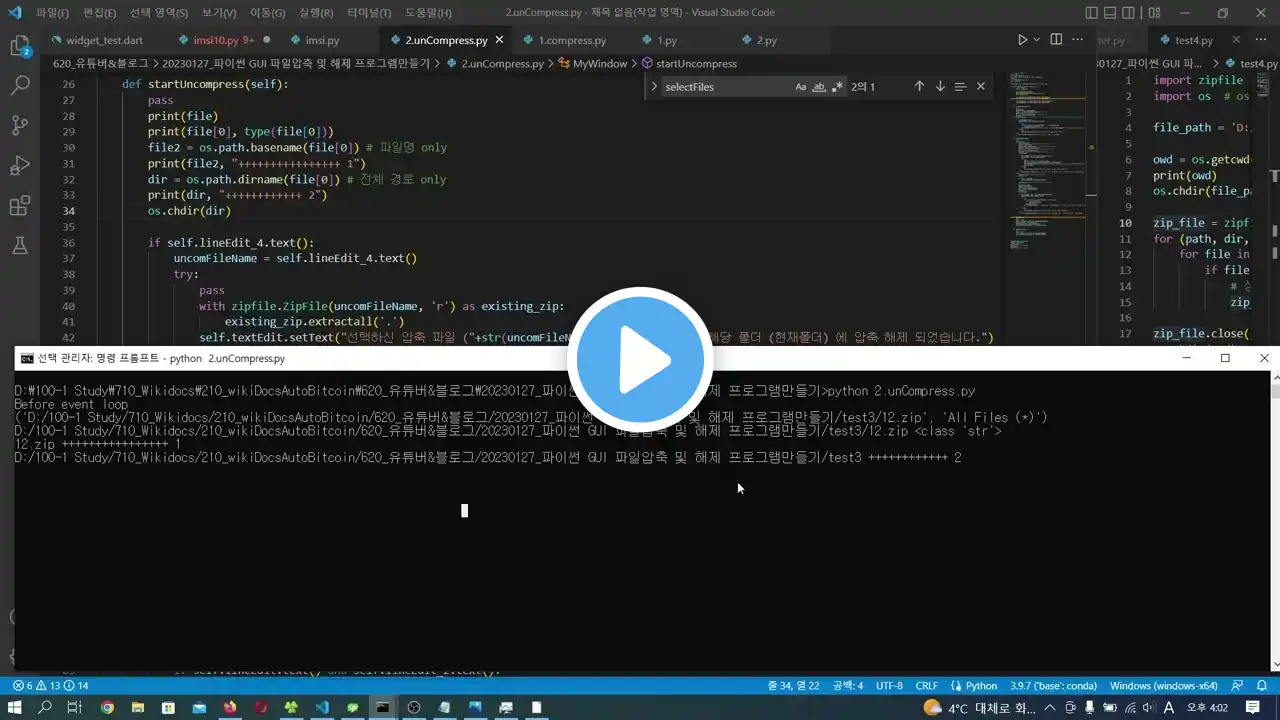
Task: Open the 편집(E) menu
Action: click(x=100, y=13)
